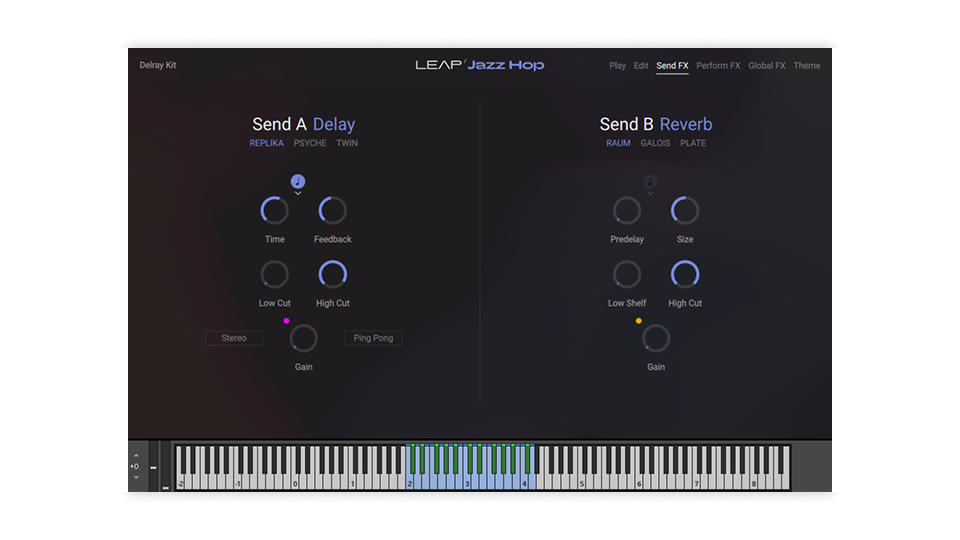Select the TWIN delay algorithm

(x=347, y=143)
